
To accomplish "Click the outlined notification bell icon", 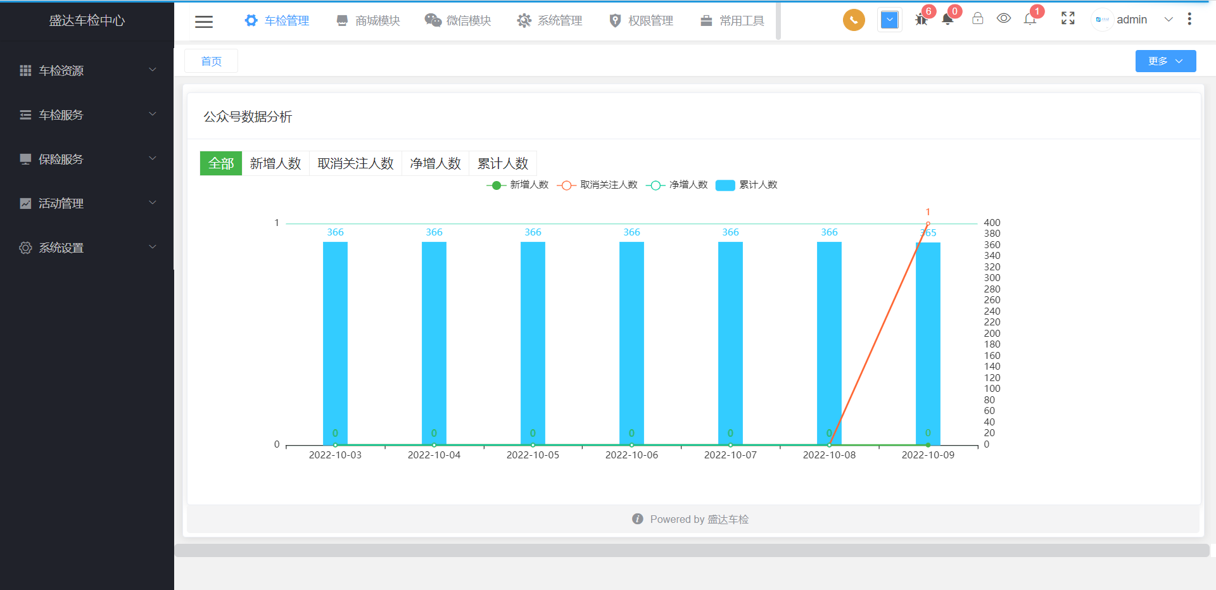I will pos(1029,20).
